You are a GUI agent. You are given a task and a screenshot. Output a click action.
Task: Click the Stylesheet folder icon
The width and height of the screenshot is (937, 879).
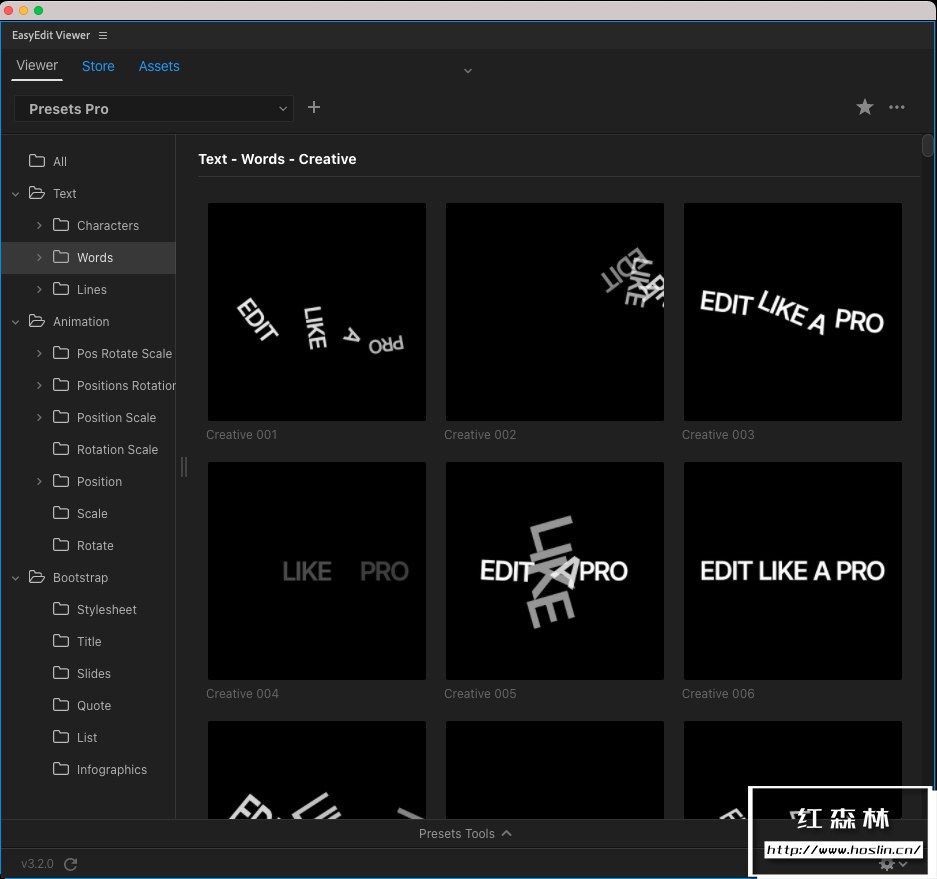click(61, 609)
